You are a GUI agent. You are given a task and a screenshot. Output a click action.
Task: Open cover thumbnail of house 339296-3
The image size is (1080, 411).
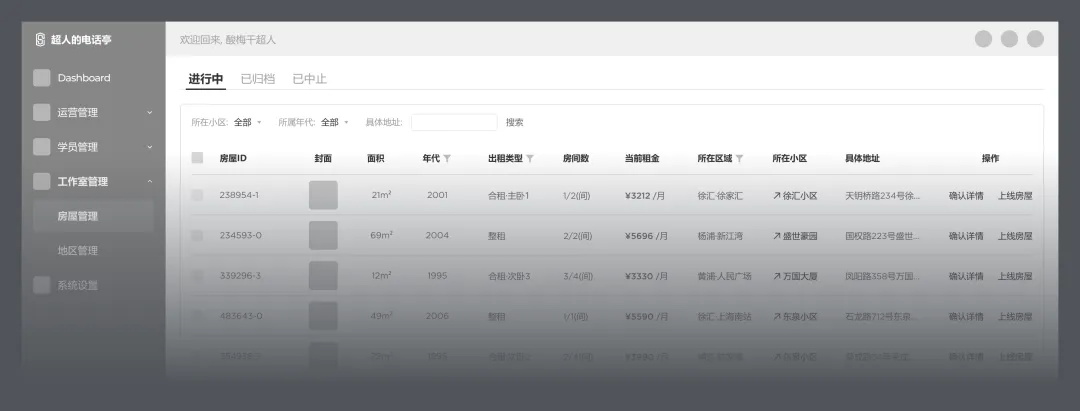point(323,275)
